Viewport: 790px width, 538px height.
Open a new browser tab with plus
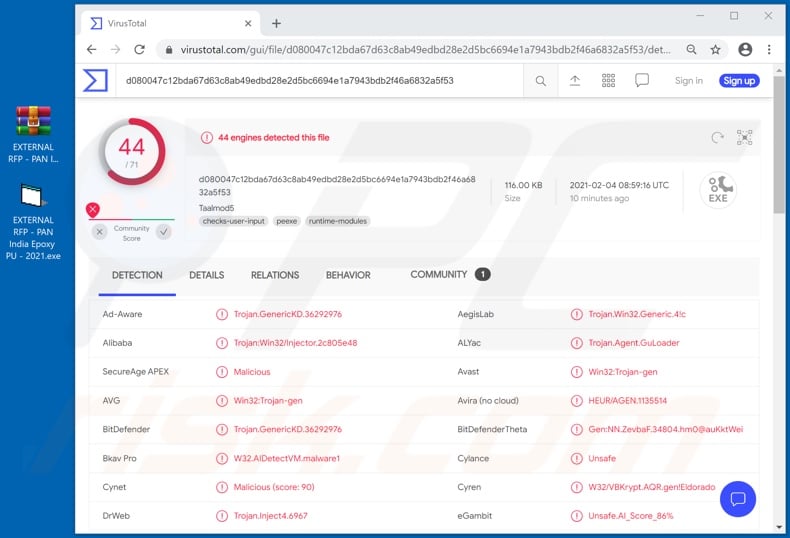click(276, 23)
